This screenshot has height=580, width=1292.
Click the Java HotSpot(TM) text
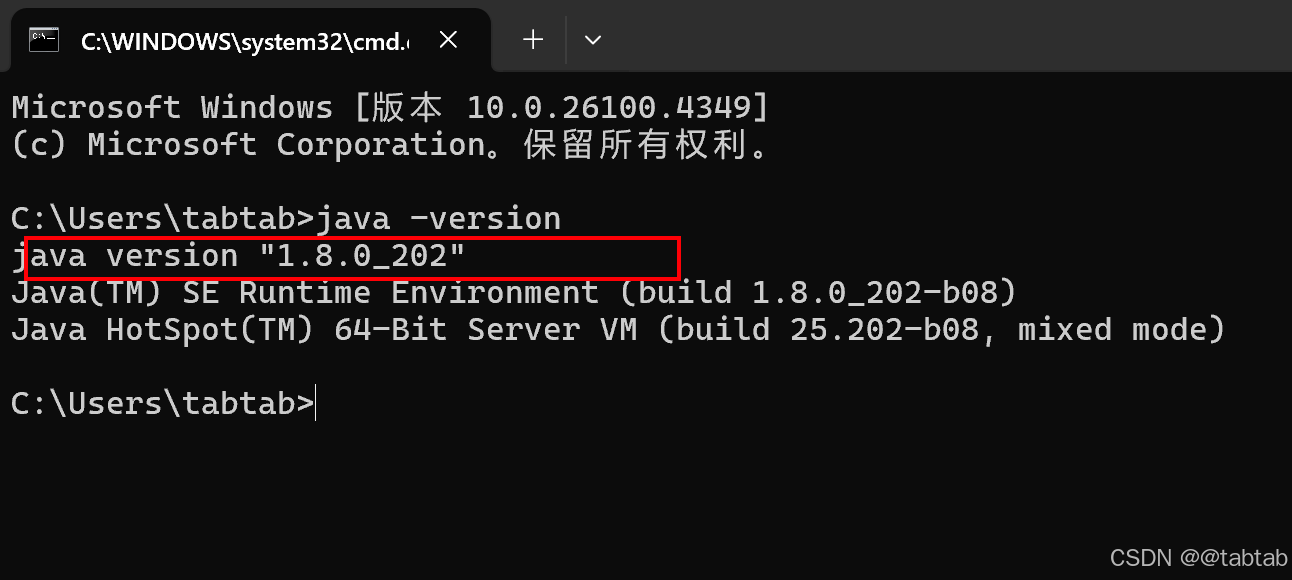coord(162,330)
